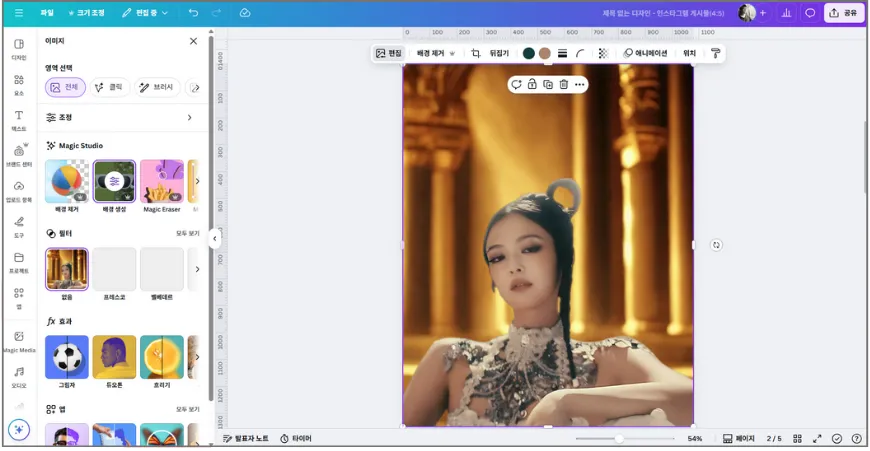
Task: Open the 크기 조정 (Resize) menu
Action: (86, 13)
